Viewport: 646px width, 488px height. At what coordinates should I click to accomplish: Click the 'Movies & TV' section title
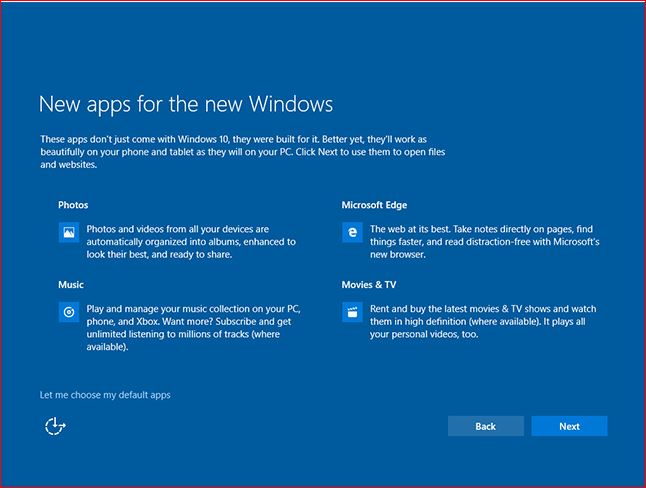tap(369, 284)
